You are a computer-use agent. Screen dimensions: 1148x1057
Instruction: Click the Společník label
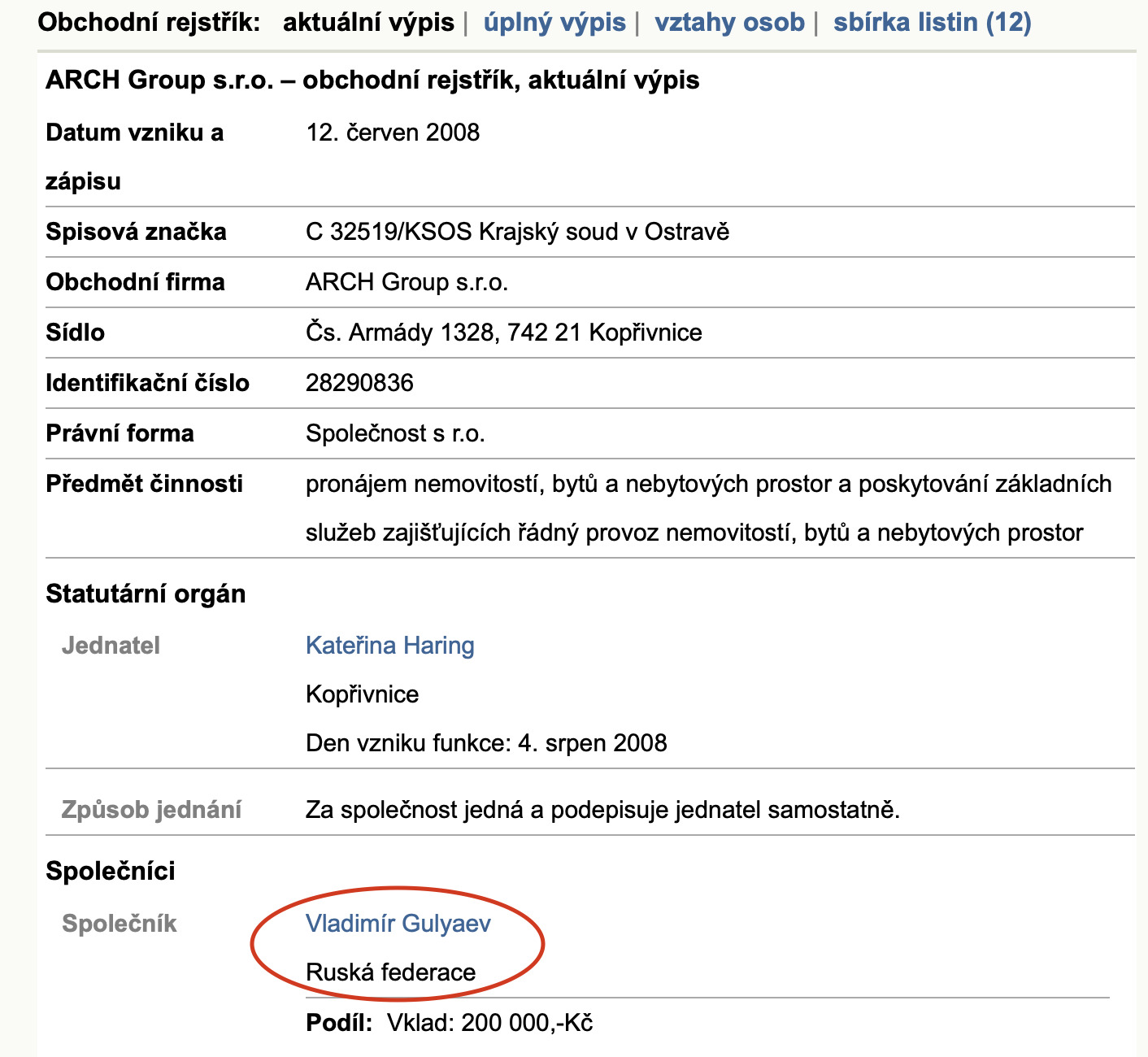(119, 924)
